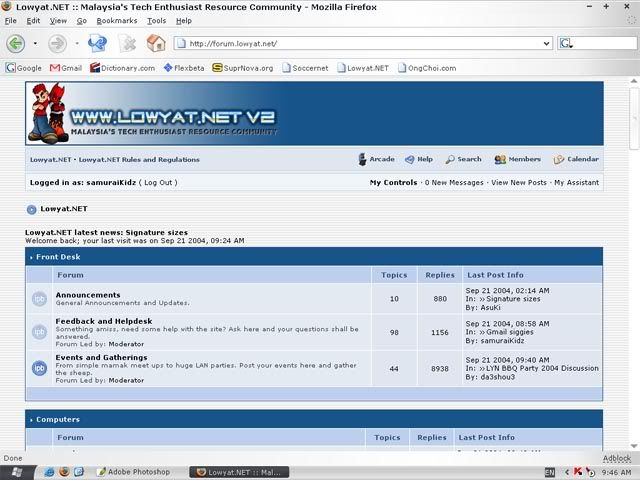Screen dimensions: 640x480
Task: Click the Forward navigation arrow
Action: (57, 43)
